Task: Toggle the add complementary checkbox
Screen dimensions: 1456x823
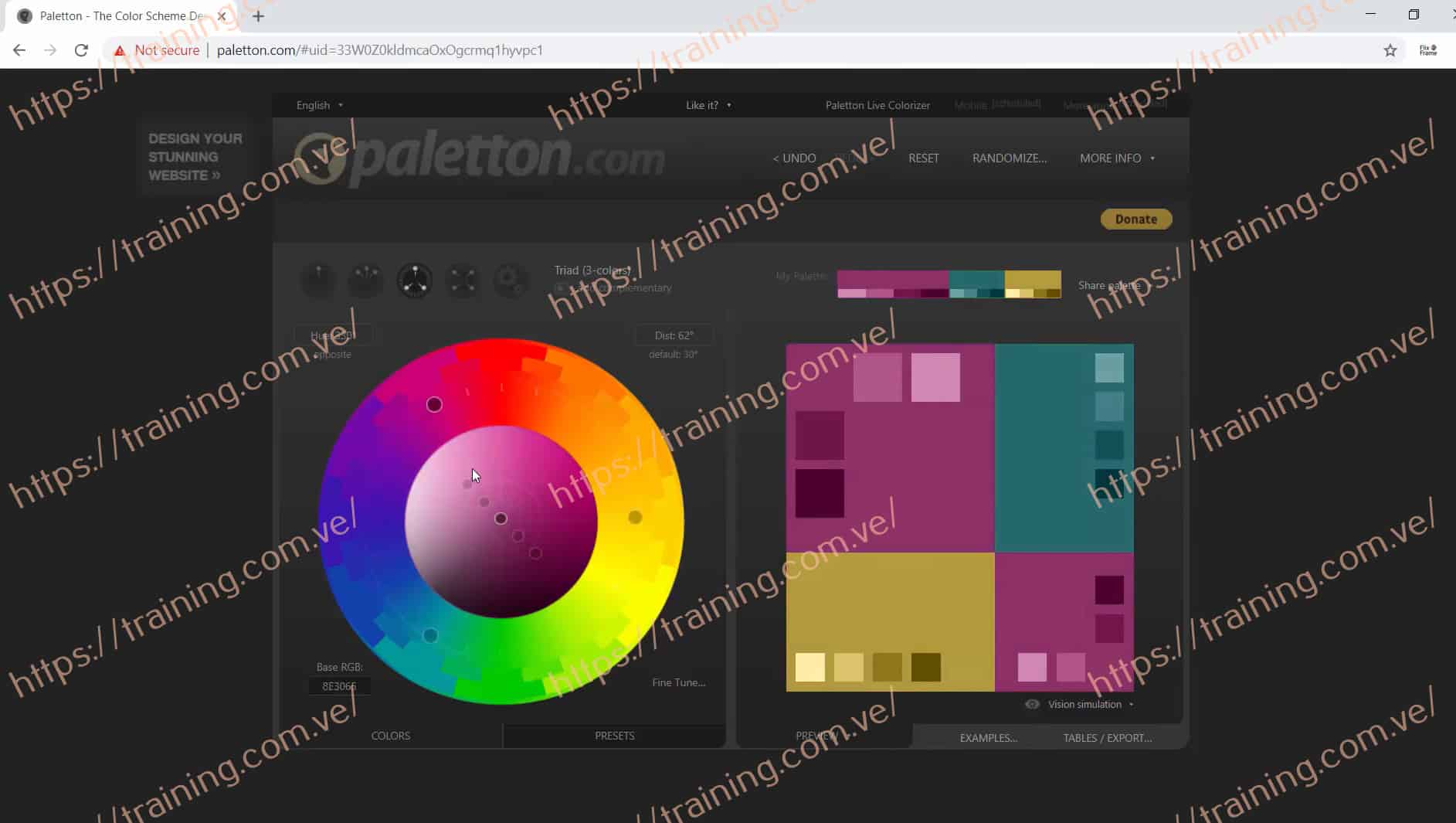Action: point(560,288)
